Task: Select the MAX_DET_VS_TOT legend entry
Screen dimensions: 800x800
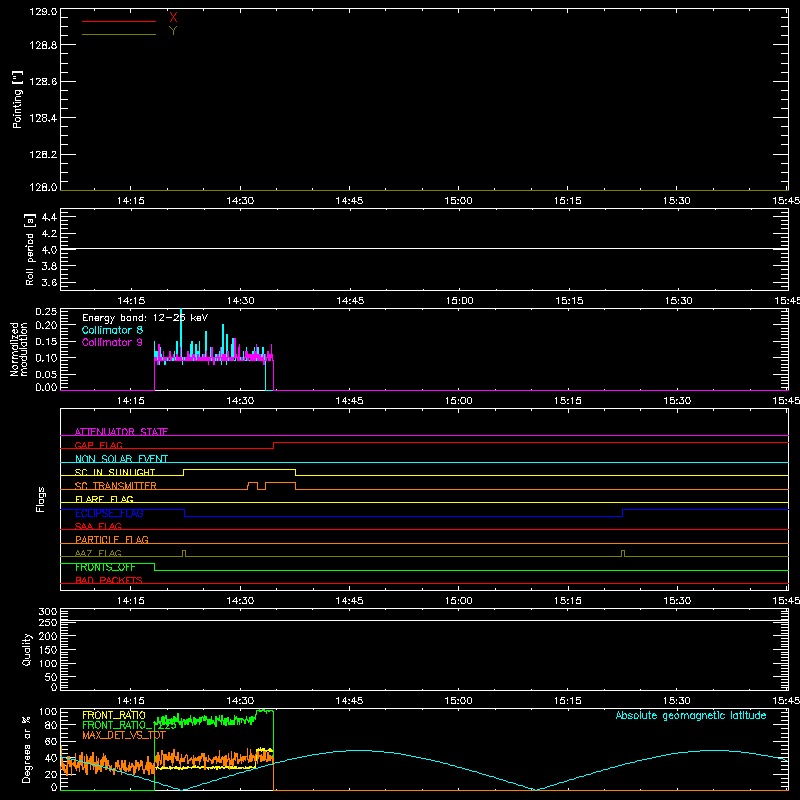Action: [123, 735]
